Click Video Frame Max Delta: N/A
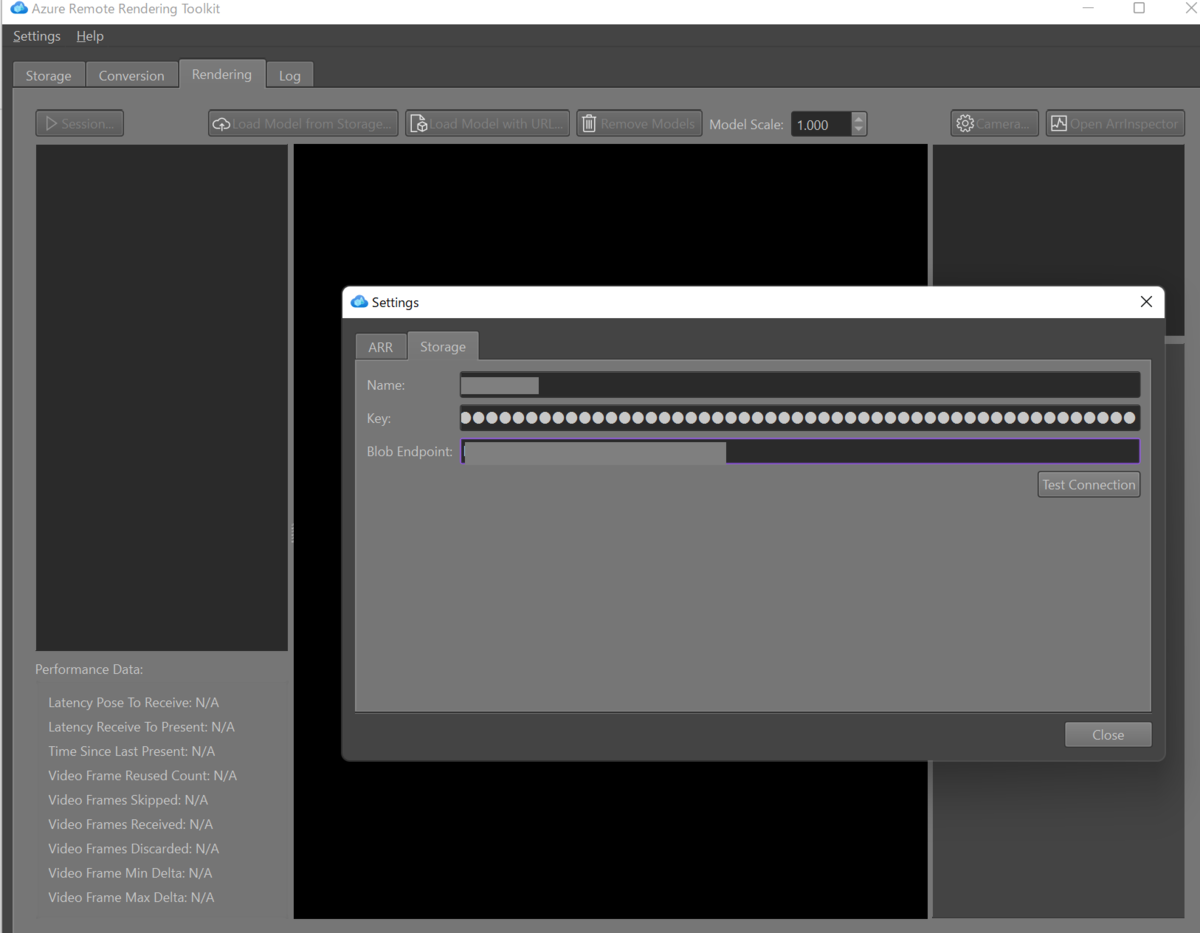The height and width of the screenshot is (933, 1200). pyautogui.click(x=131, y=898)
